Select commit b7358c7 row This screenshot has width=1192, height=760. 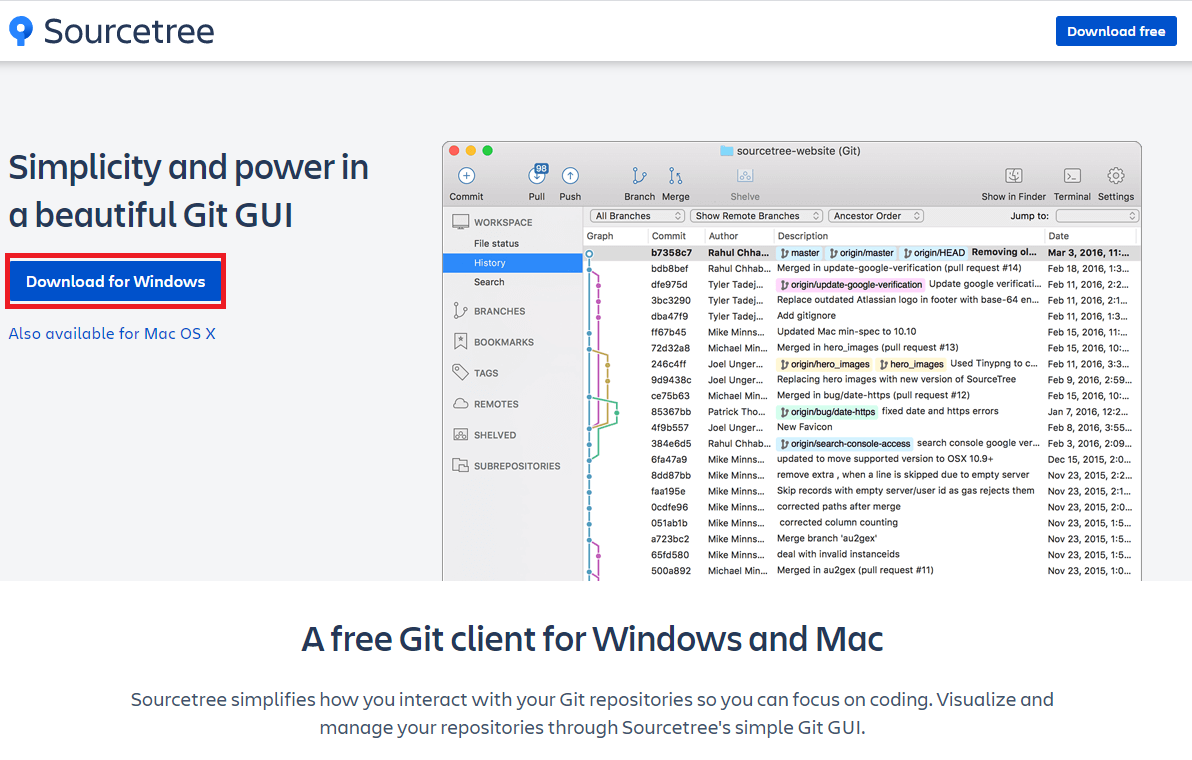[862, 253]
